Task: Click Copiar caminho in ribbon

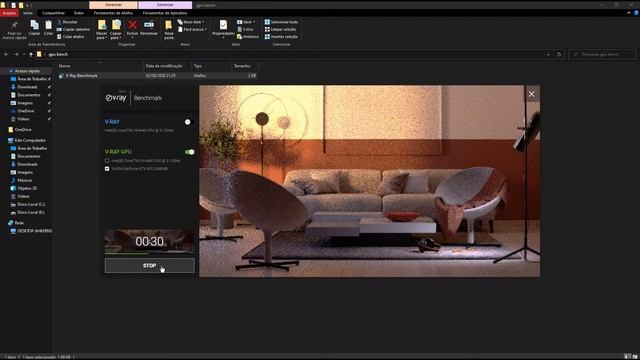Action: pos(73,29)
